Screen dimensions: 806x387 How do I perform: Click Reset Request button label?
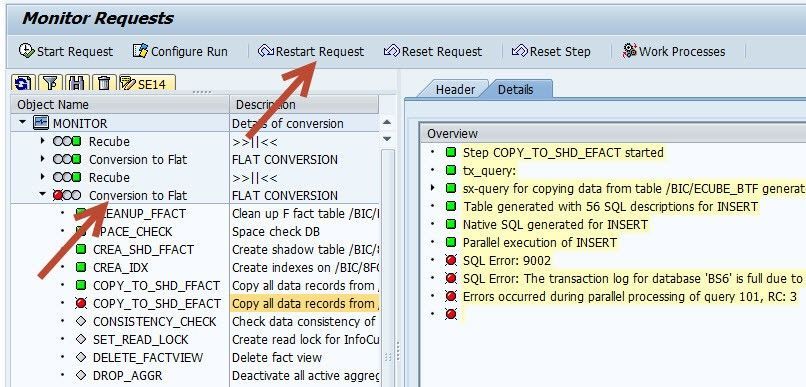442,51
